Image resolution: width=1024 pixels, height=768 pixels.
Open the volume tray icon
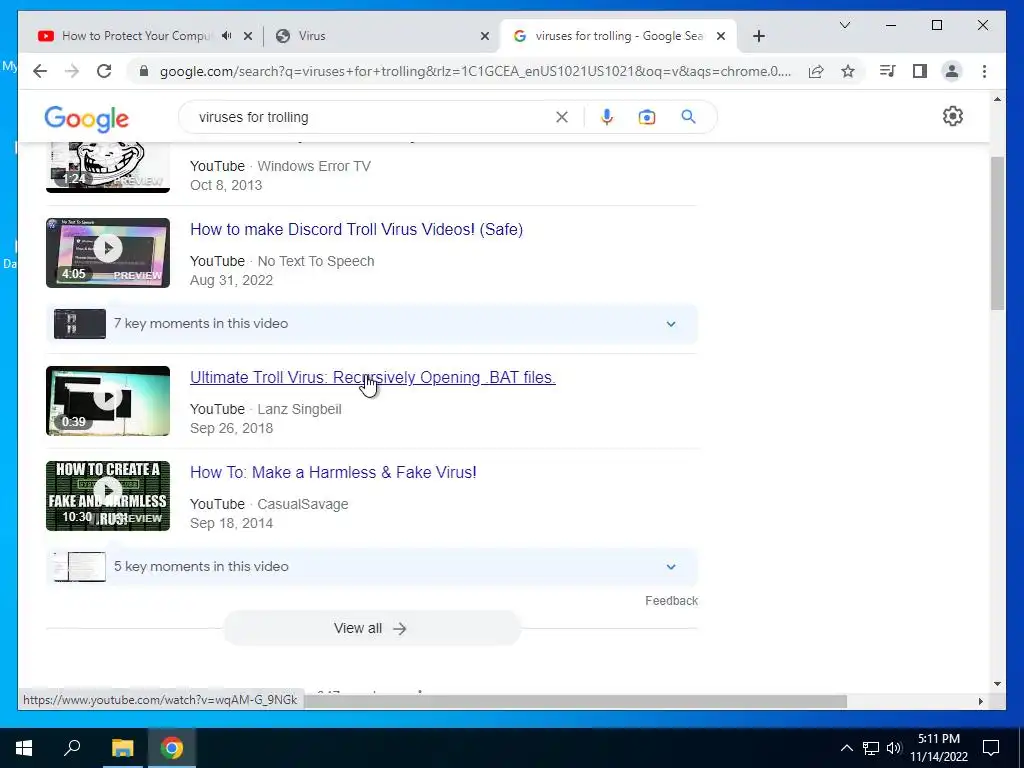point(894,748)
